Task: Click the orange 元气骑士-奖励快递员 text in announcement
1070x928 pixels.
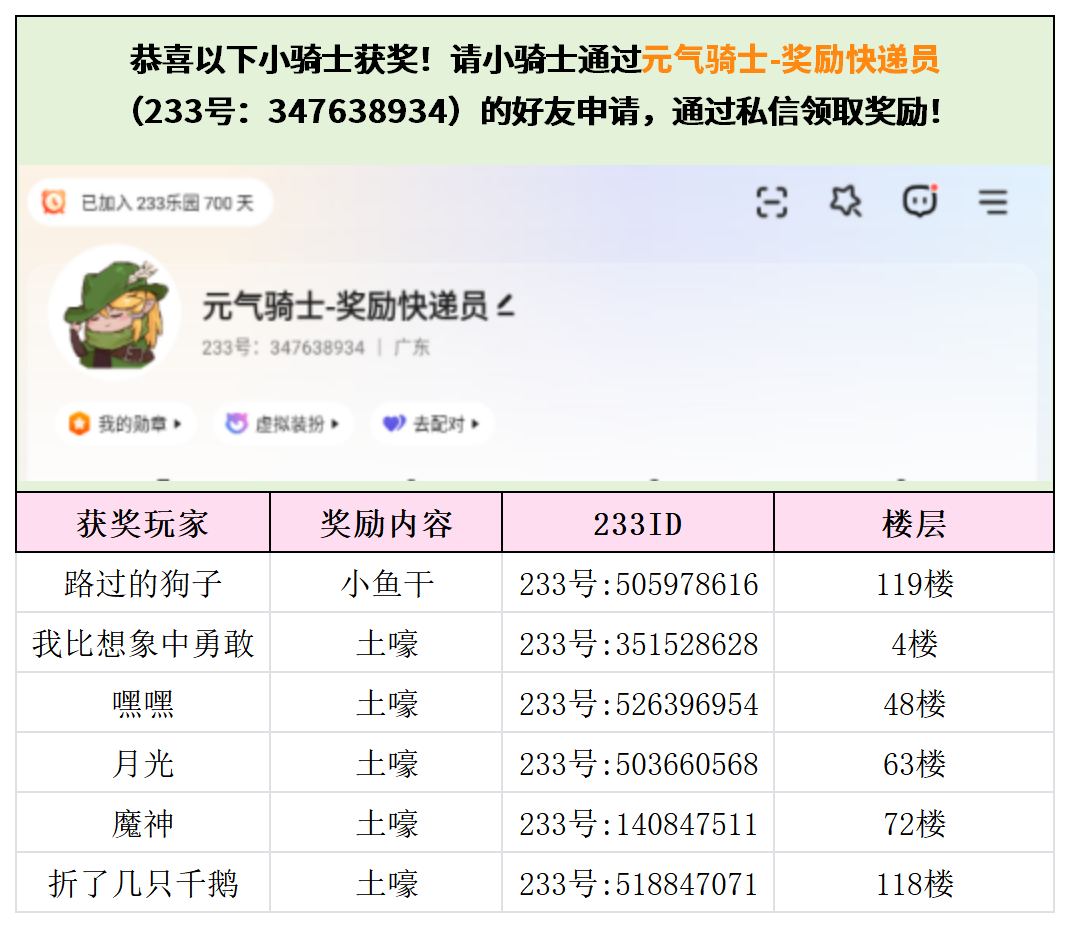Action: [790, 60]
